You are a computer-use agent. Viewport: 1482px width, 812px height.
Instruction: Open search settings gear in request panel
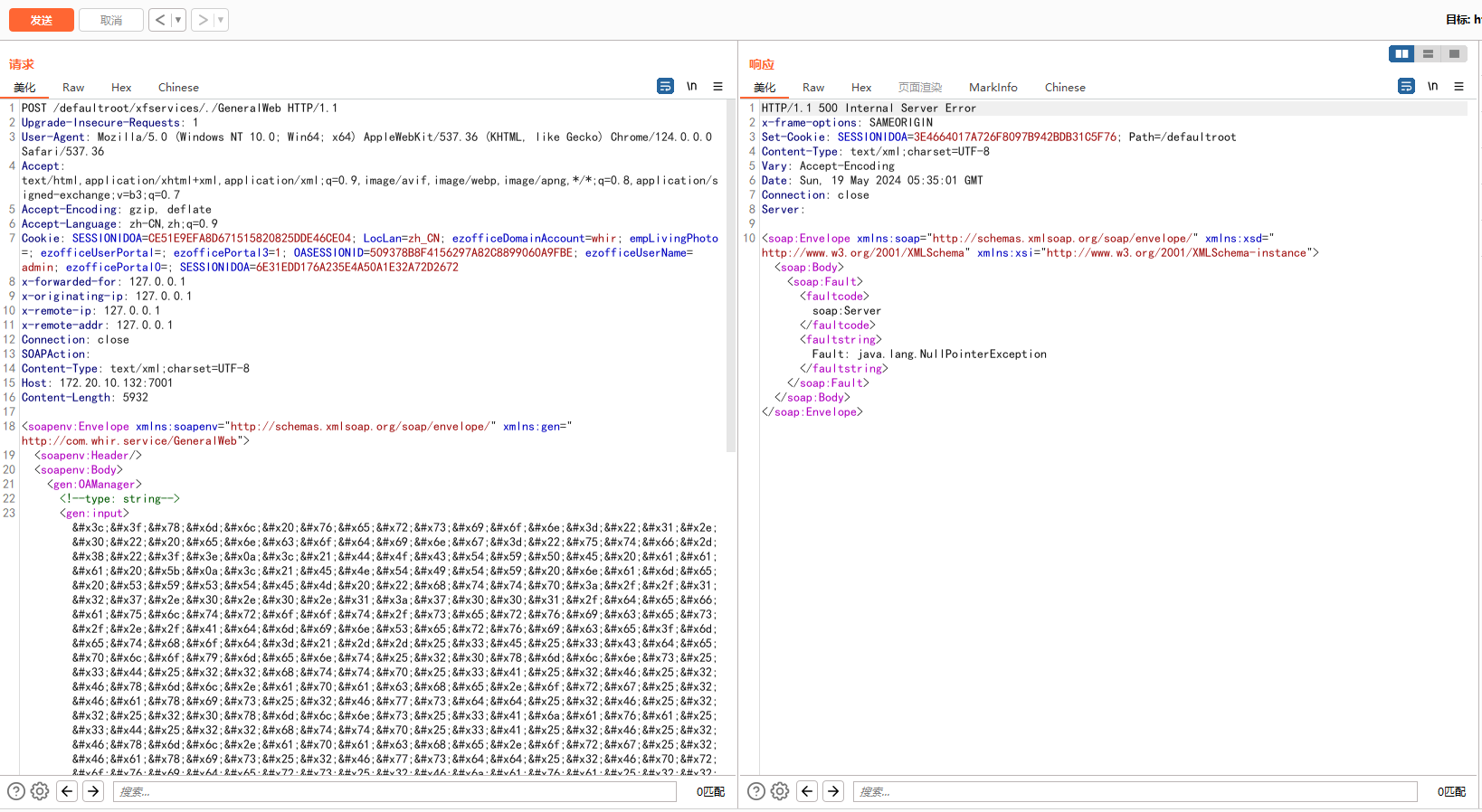(x=40, y=791)
